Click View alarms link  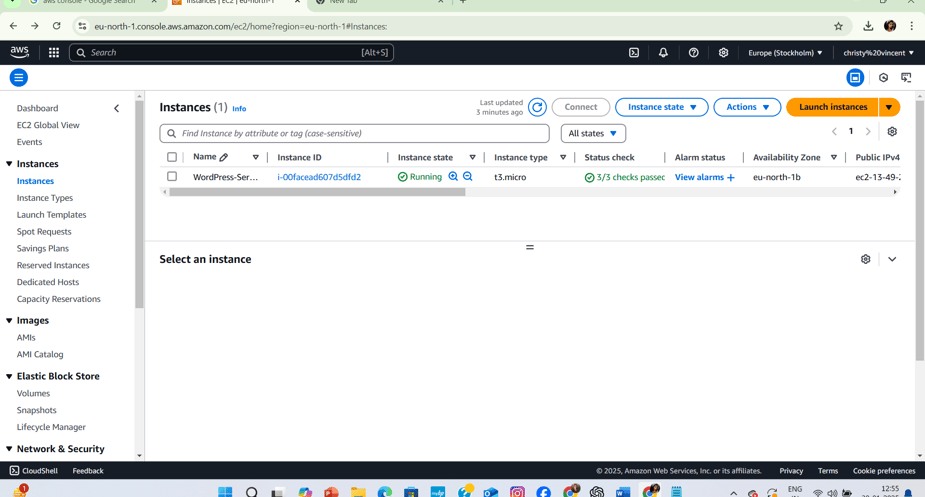pyautogui.click(x=699, y=177)
